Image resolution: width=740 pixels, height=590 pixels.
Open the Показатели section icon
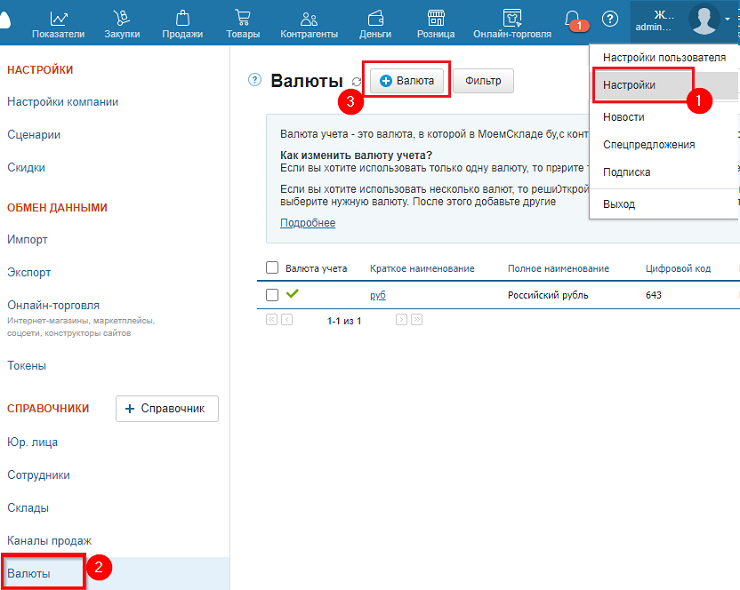(x=58, y=18)
